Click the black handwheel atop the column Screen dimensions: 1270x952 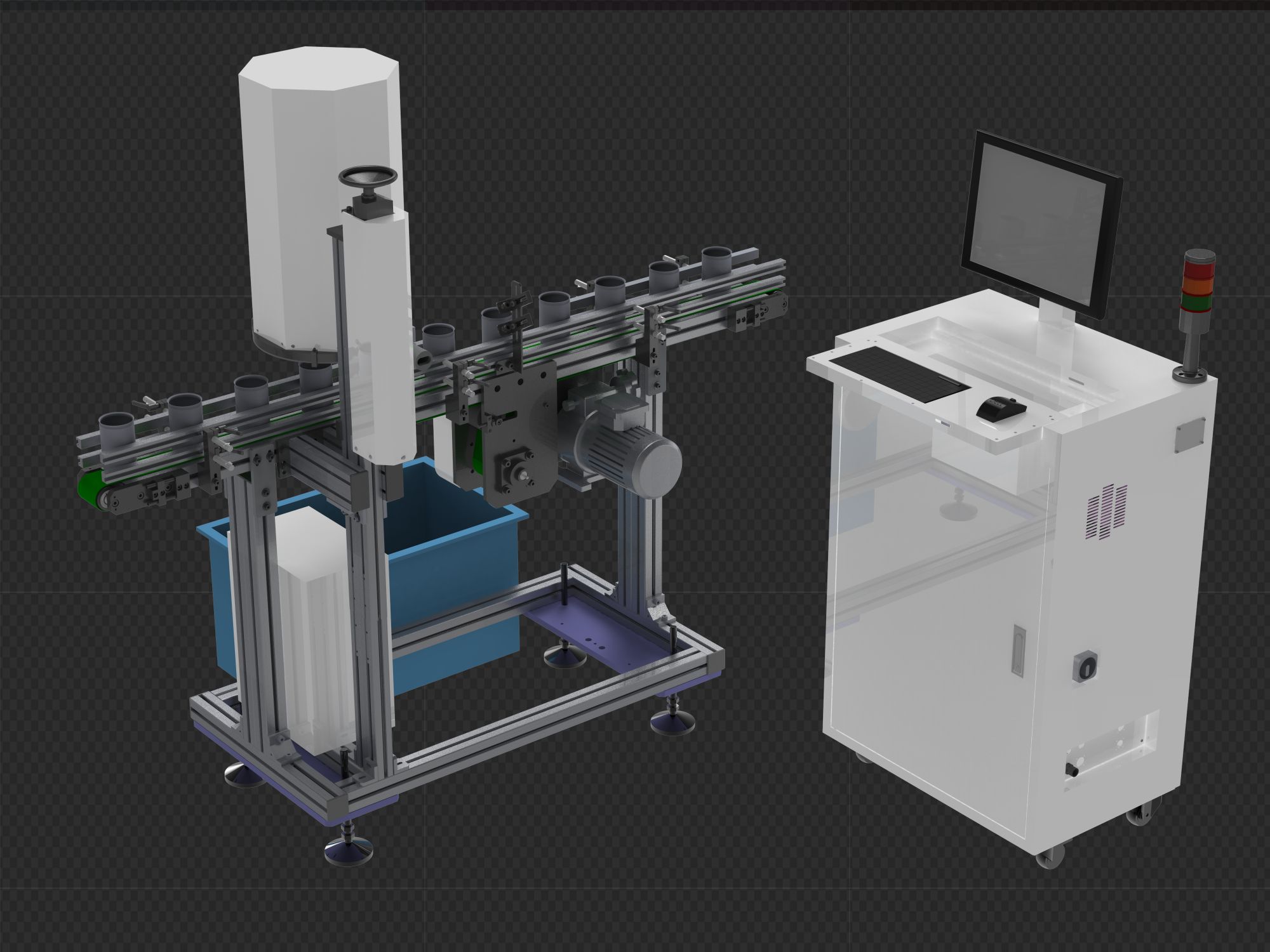pyautogui.click(x=368, y=177)
